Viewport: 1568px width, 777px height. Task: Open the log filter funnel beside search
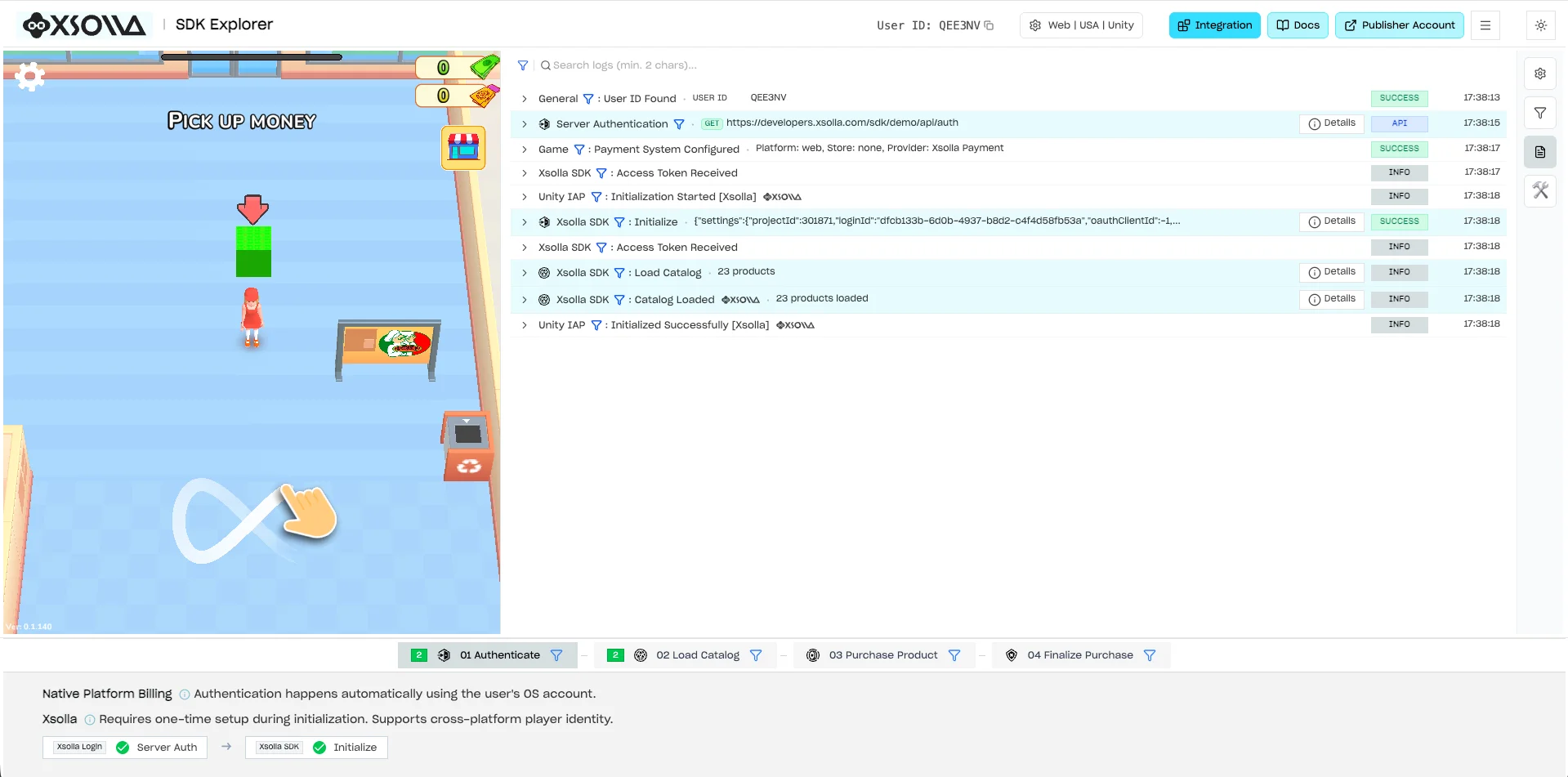click(x=523, y=65)
